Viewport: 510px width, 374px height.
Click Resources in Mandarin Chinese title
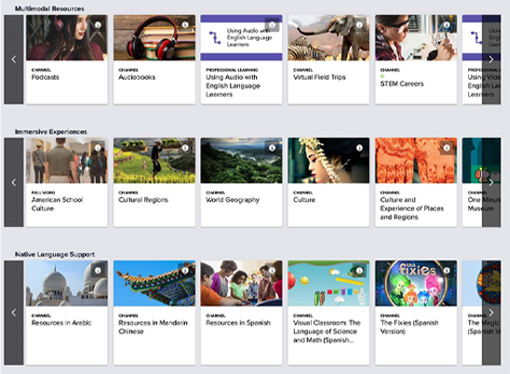153,327
